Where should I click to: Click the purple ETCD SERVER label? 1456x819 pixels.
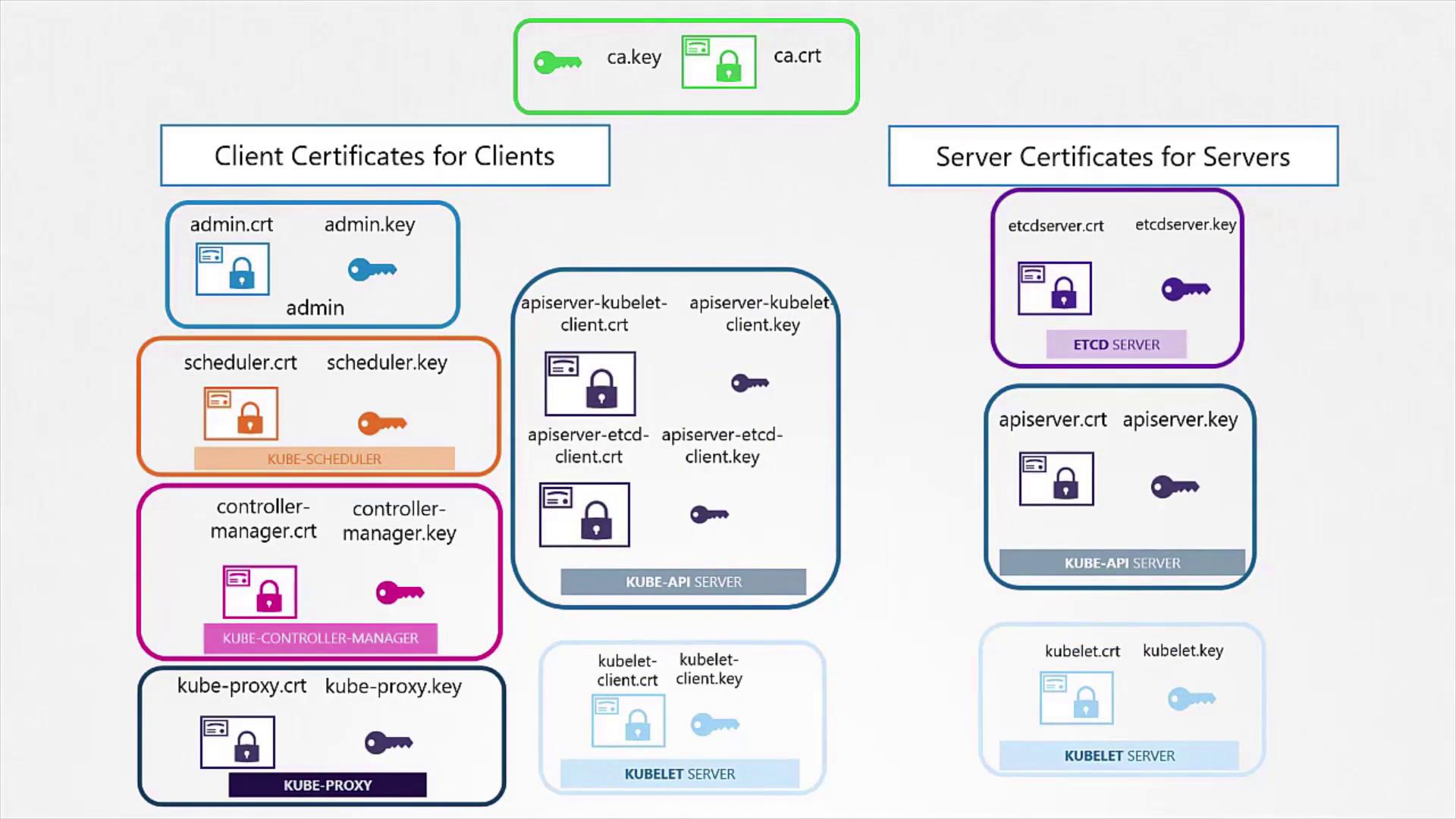pos(1116,345)
